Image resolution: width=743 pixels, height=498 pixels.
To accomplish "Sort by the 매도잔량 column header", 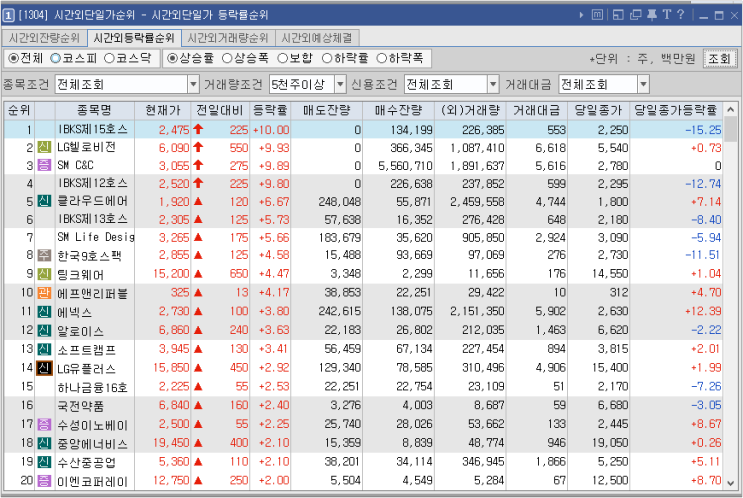I will [326, 110].
